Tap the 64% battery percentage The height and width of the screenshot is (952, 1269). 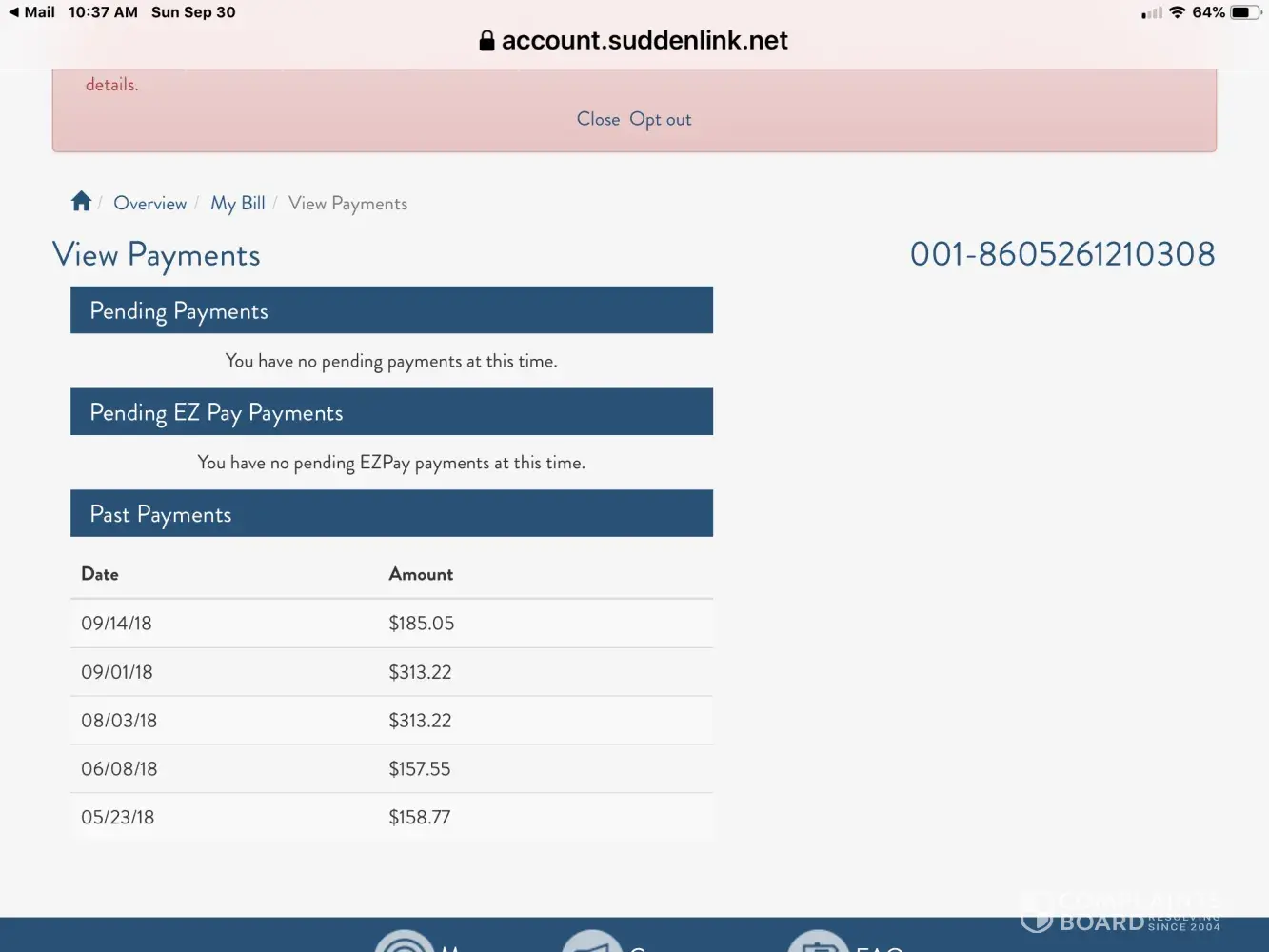[x=1209, y=12]
